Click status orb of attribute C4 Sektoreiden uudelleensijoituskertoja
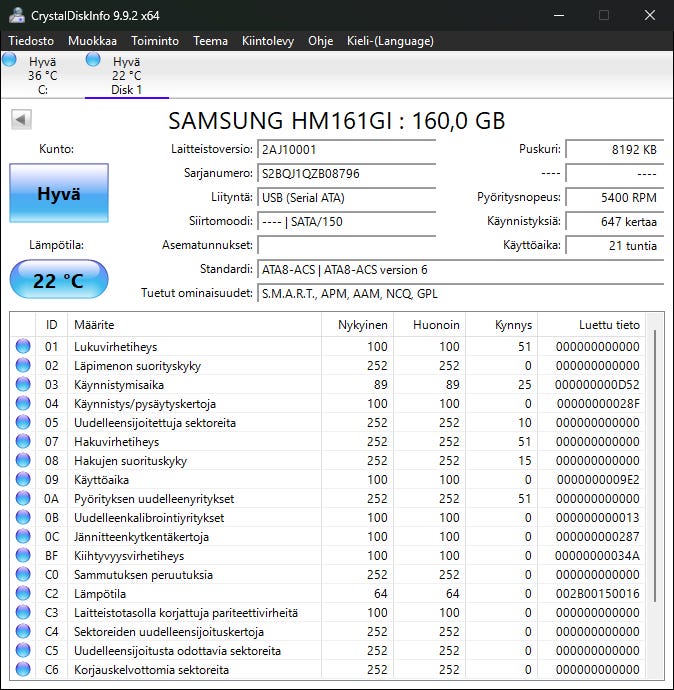The width and height of the screenshot is (674, 690). (23, 631)
